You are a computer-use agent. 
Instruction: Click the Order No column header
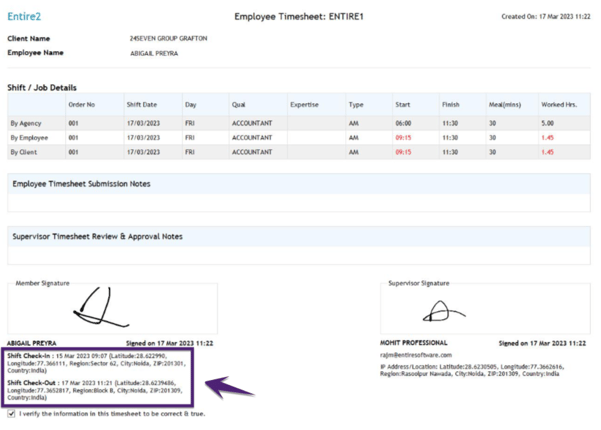tap(82, 105)
